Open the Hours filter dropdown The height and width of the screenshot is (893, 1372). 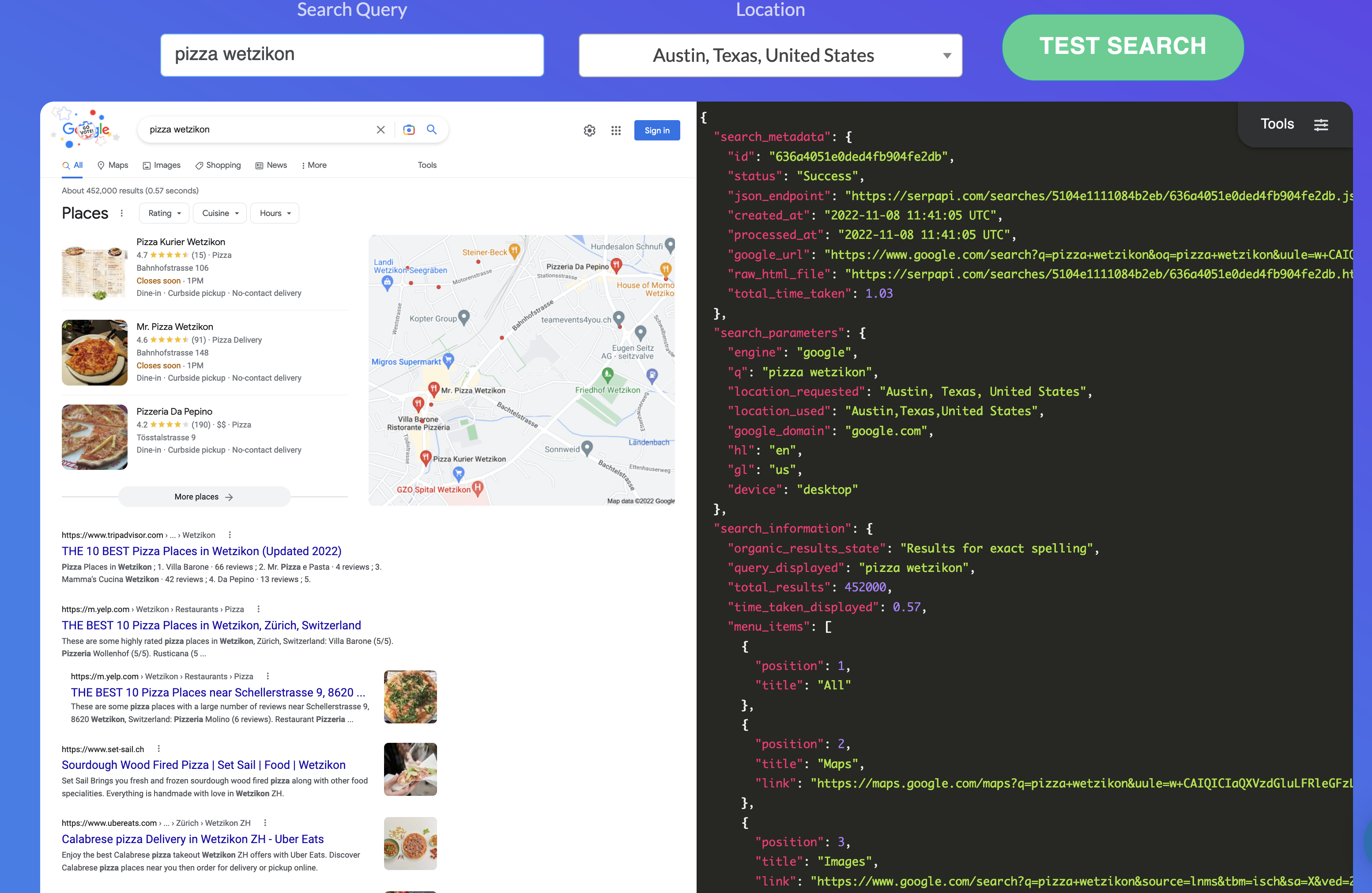pyautogui.click(x=275, y=213)
